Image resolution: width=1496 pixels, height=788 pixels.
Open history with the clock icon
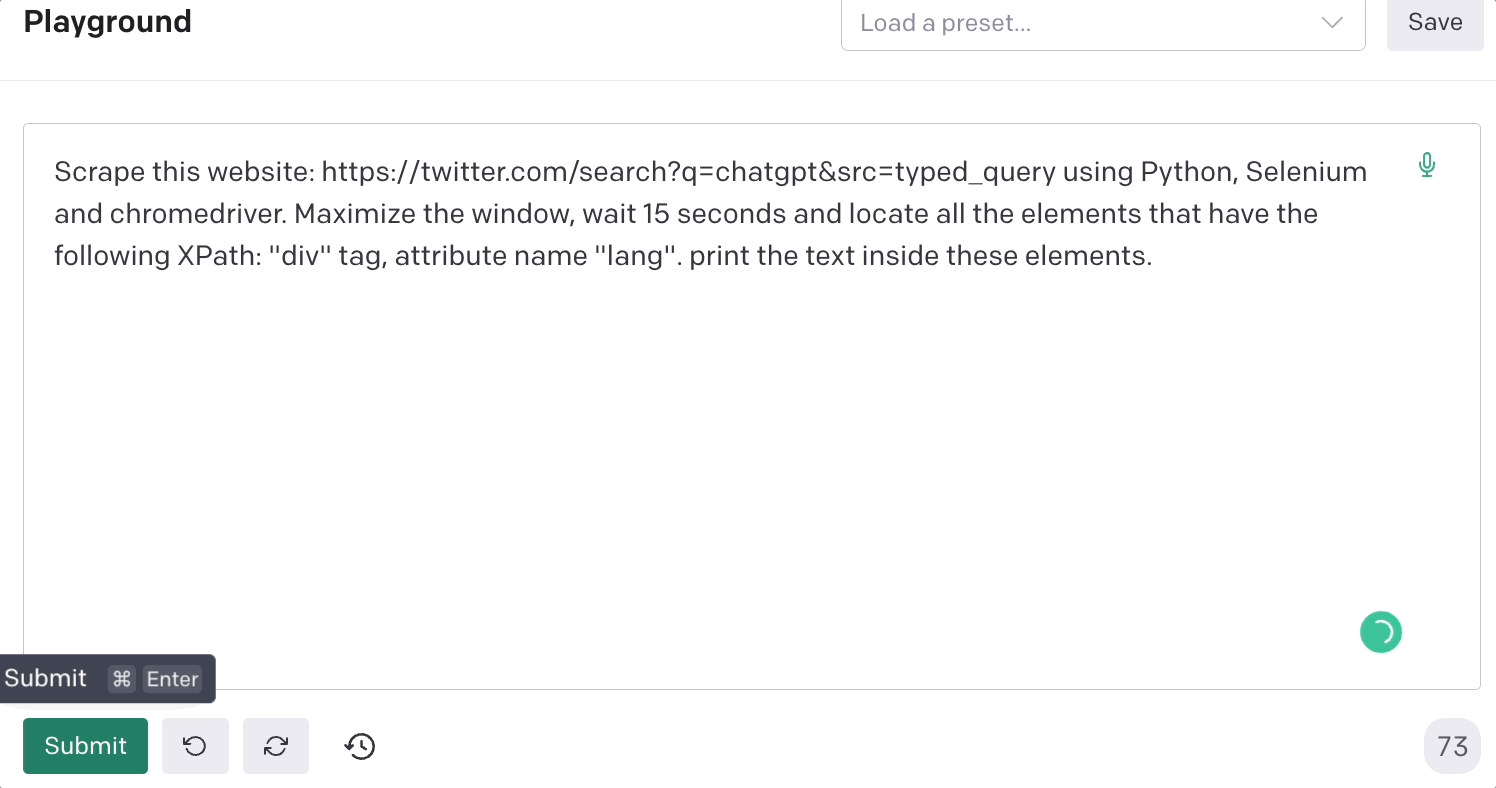click(360, 746)
